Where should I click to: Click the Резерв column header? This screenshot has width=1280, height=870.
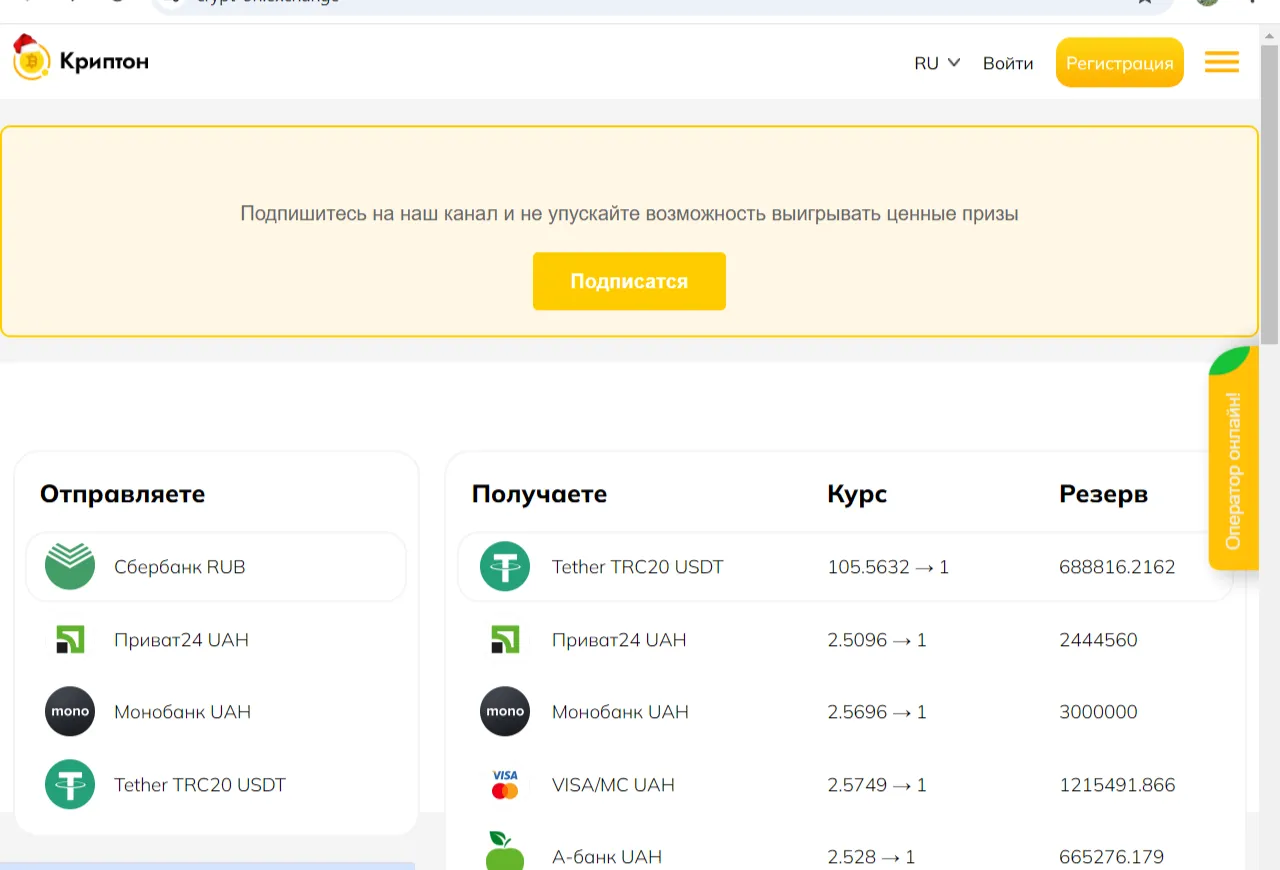point(1103,494)
